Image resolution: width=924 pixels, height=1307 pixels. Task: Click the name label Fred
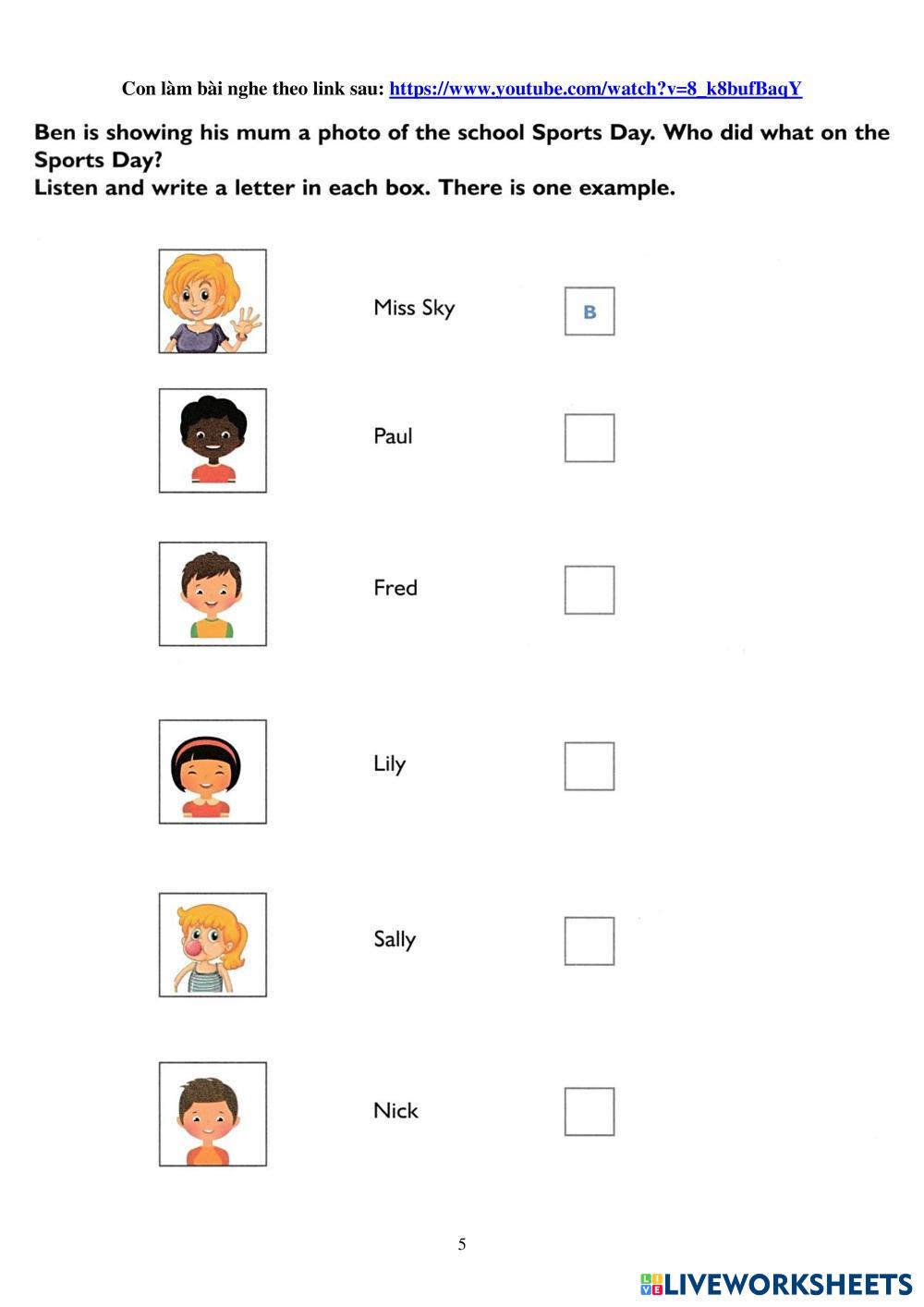coord(395,588)
